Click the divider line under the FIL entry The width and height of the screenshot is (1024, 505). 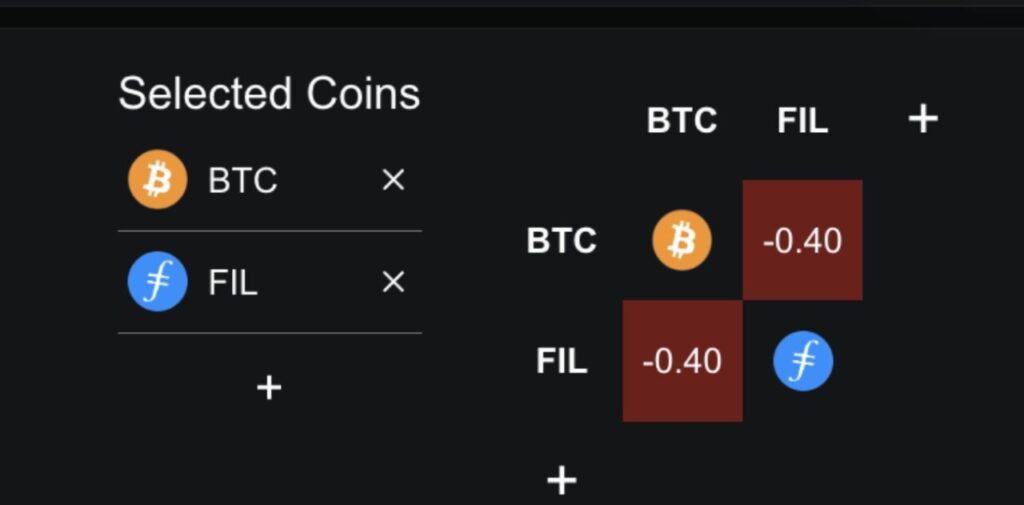pos(269,333)
